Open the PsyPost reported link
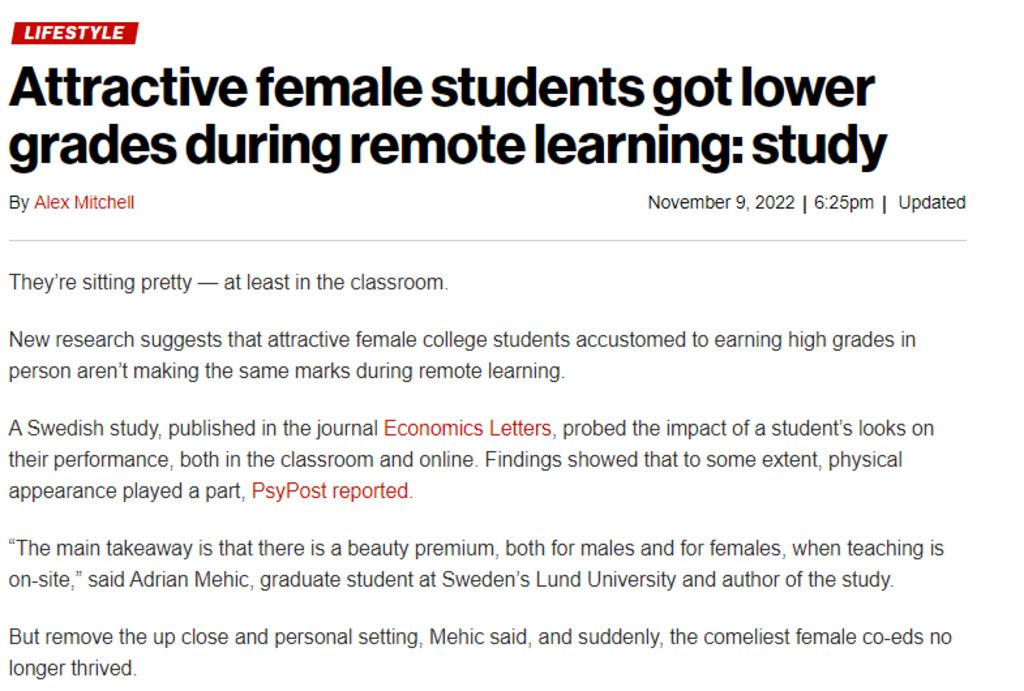The height and width of the screenshot is (691, 1024). click(330, 491)
